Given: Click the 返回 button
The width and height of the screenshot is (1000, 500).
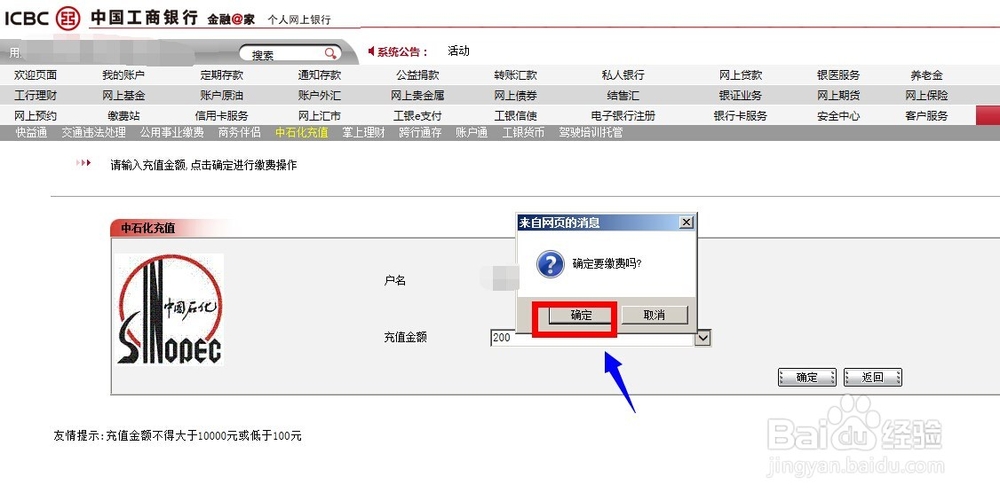Looking at the screenshot, I should [x=872, y=378].
